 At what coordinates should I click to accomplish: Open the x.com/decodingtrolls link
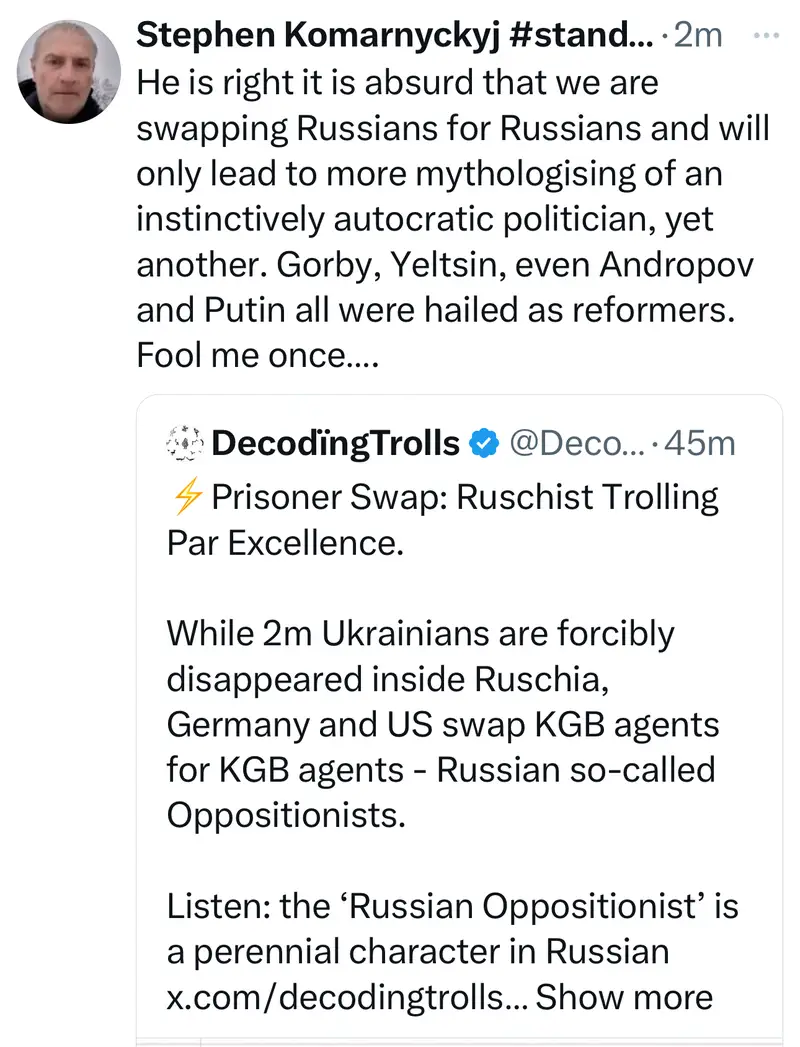350,997
